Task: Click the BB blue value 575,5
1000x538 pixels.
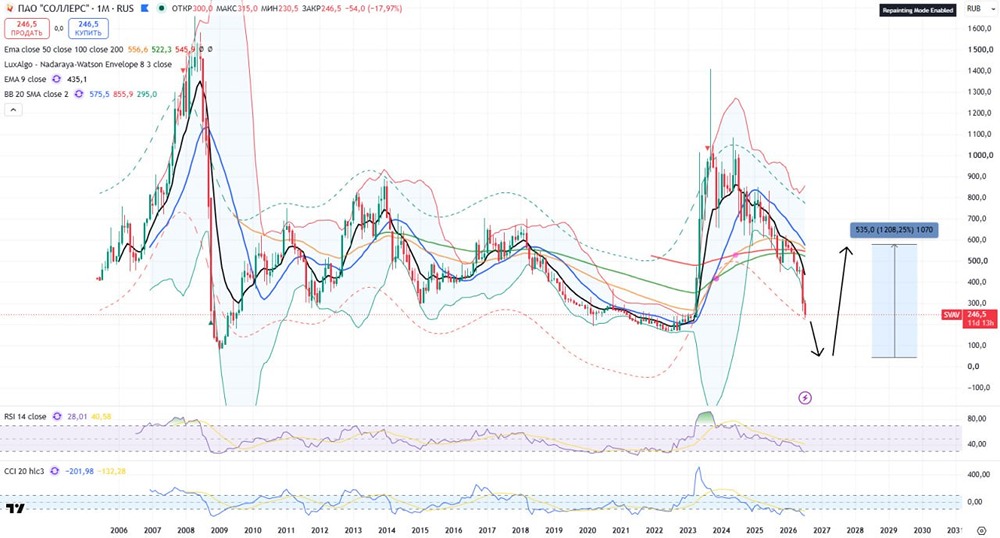Action: 99,94
